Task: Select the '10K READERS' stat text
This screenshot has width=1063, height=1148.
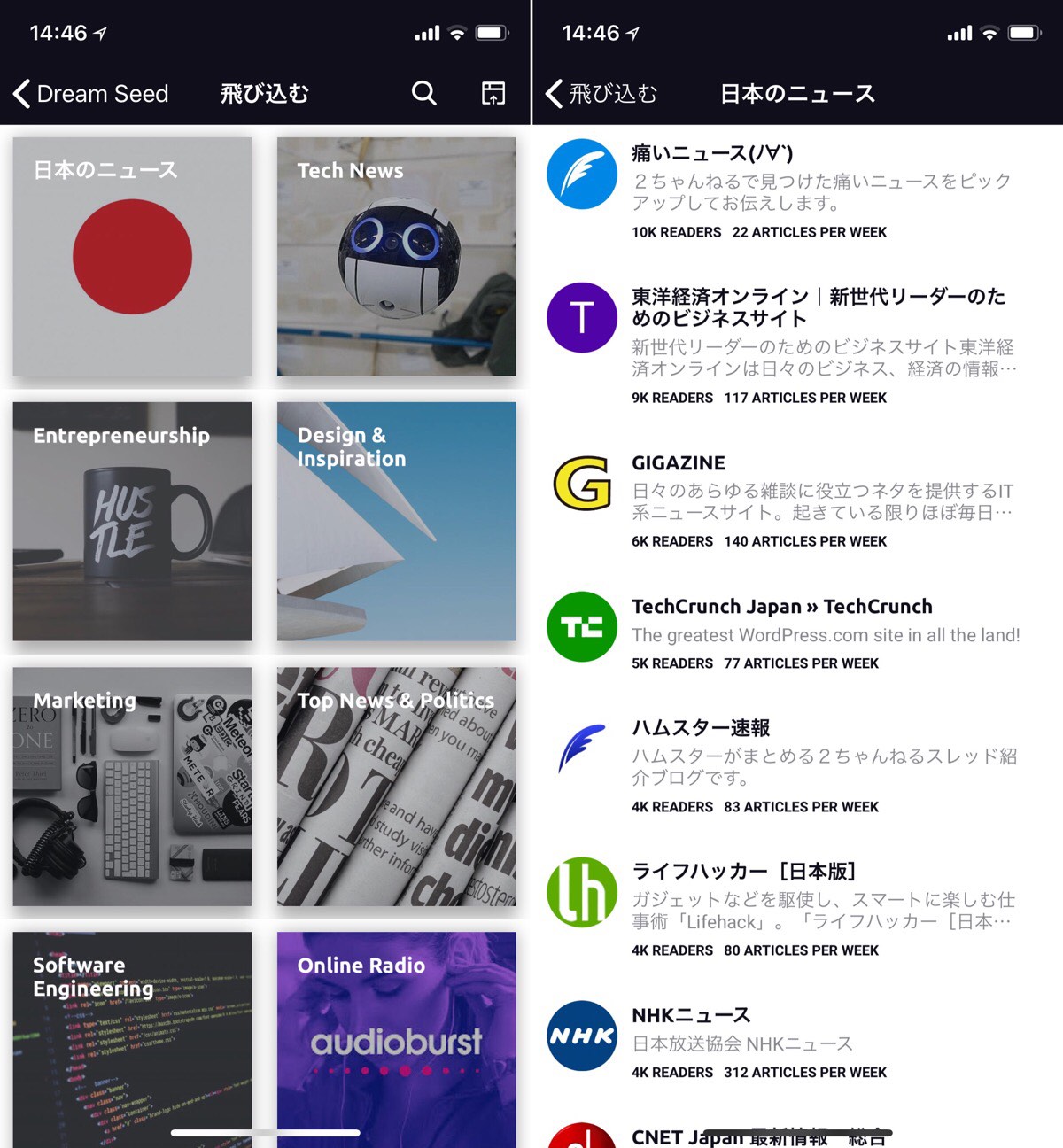Action: (677, 232)
